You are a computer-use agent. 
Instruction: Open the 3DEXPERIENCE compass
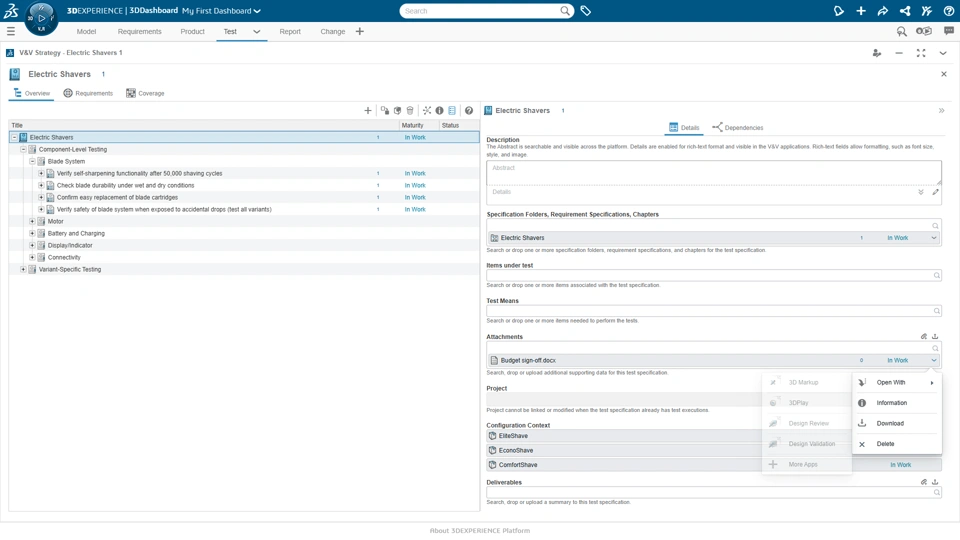pos(41,18)
